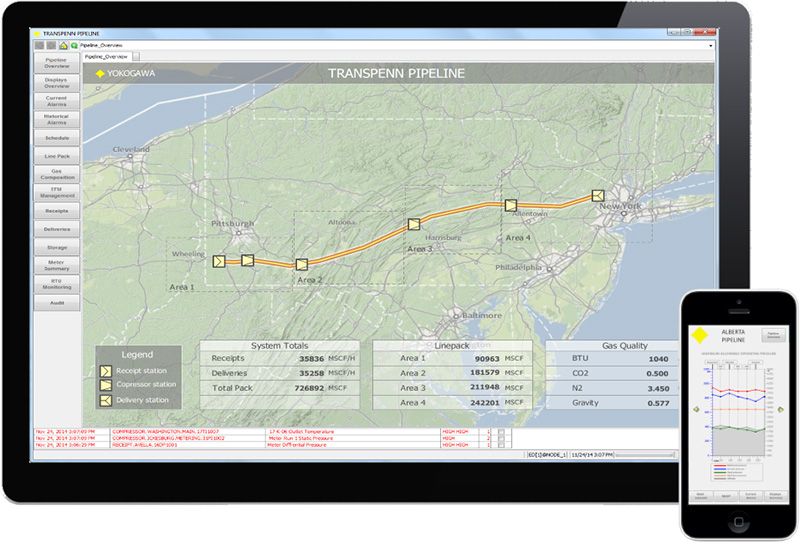Check the acknowledge box on first alarm row

pyautogui.click(x=501, y=431)
